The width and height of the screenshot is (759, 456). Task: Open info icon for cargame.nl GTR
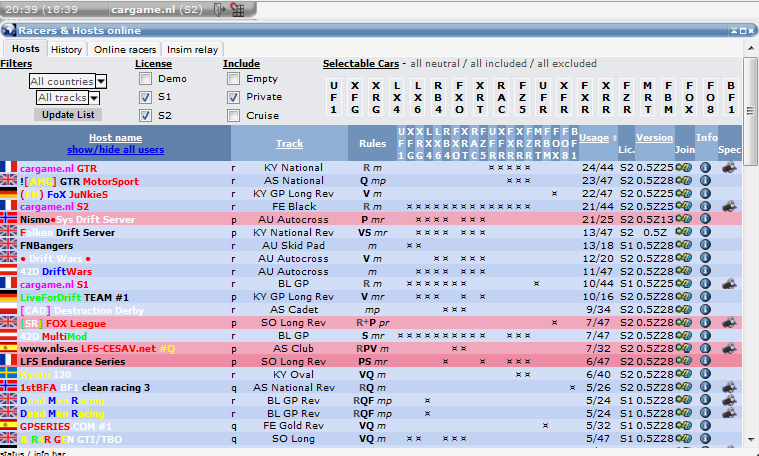(x=705, y=167)
